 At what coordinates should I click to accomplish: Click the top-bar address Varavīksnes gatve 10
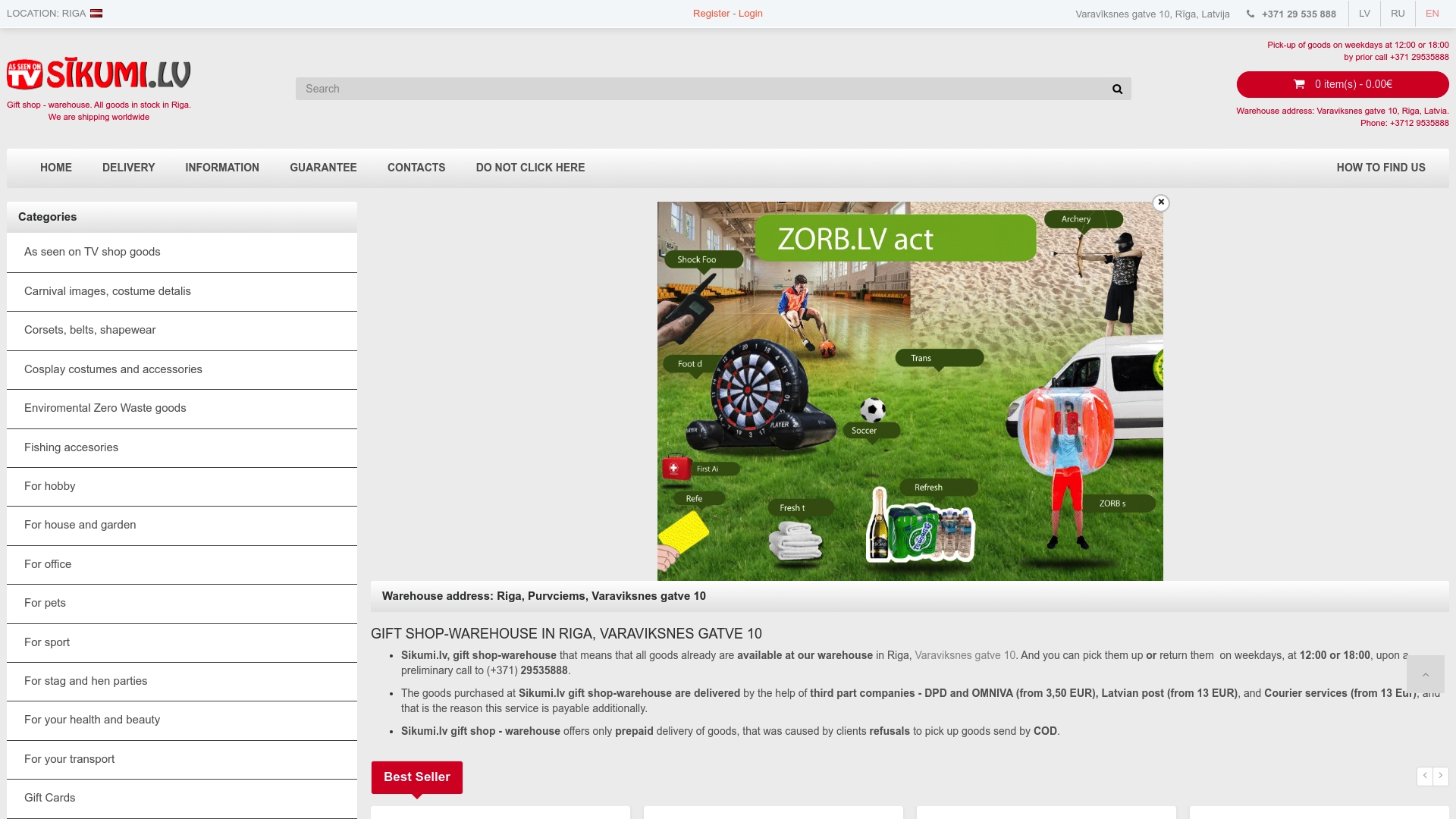[1153, 14]
